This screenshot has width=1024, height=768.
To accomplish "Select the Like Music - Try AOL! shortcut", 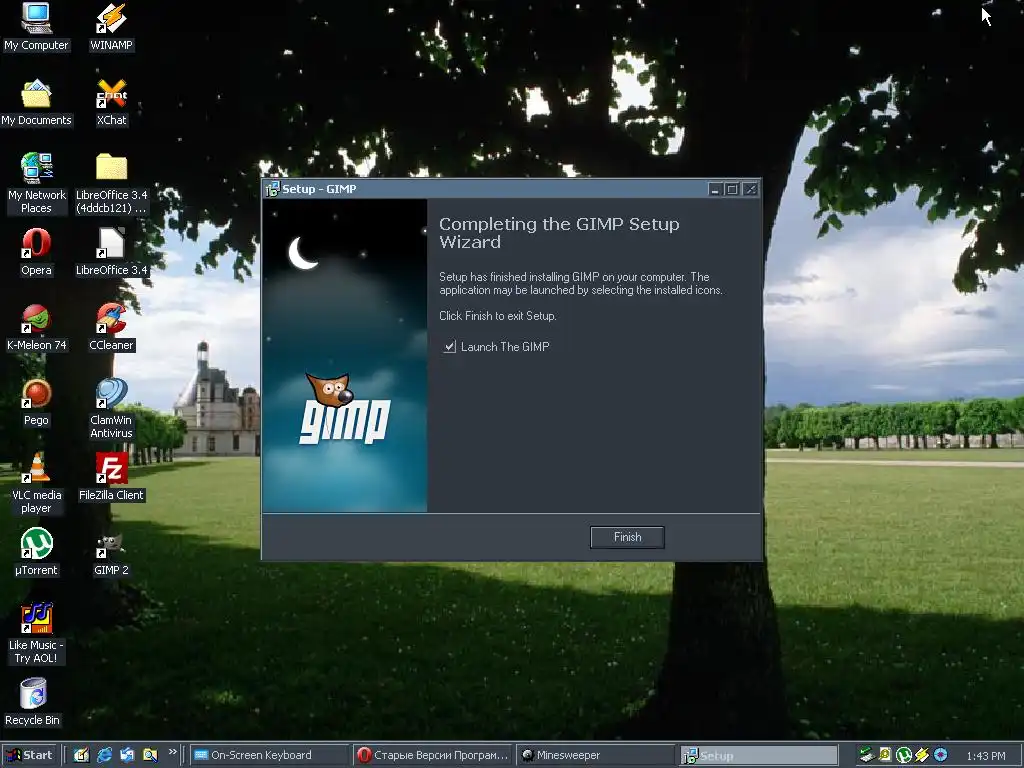I will (36, 634).
